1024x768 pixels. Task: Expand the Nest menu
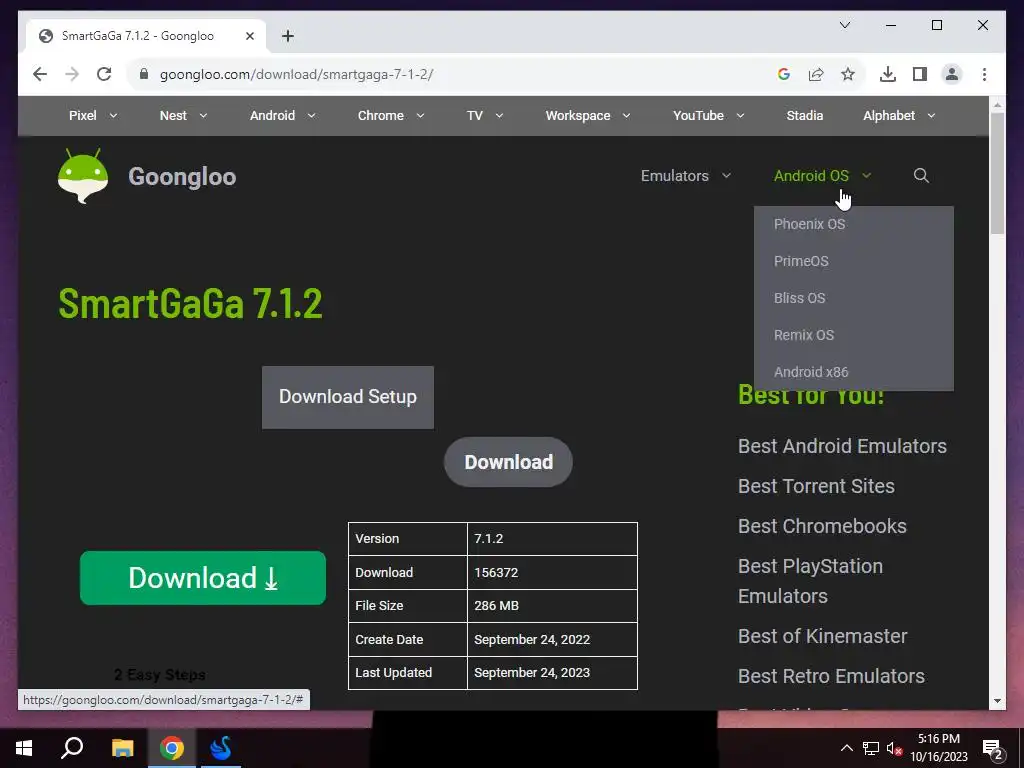[183, 116]
